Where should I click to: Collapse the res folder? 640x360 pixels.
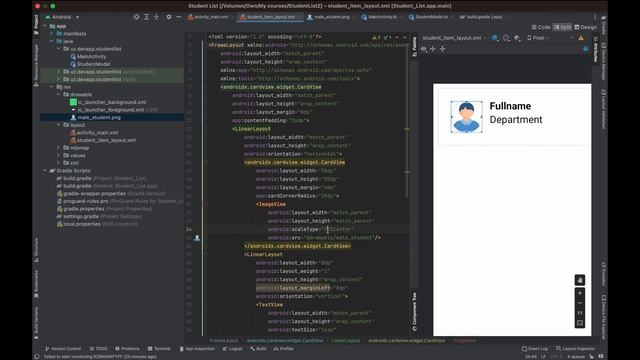click(x=52, y=87)
